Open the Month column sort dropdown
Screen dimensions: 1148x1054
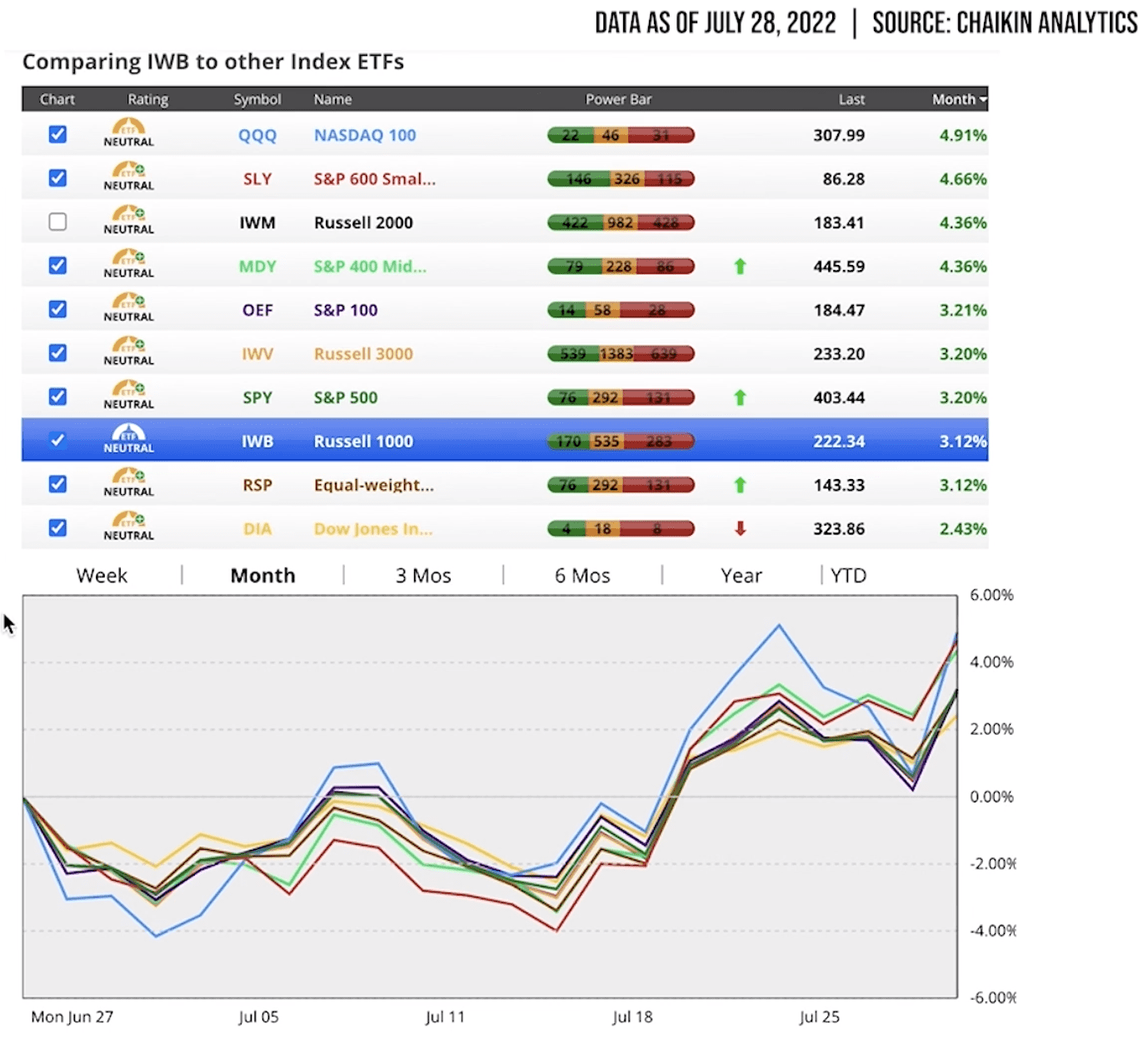coord(959,99)
